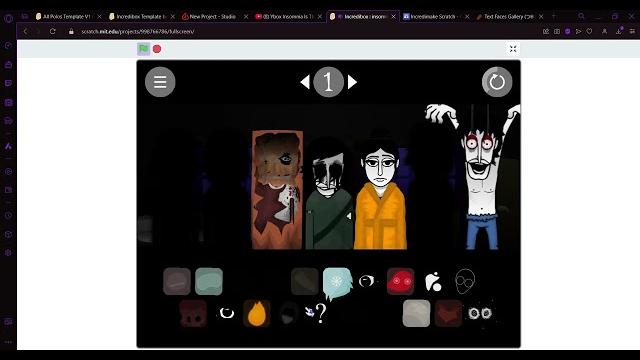The width and height of the screenshot is (640, 360).
Task: Select the two gear-eyes sound icon
Action: 480,313
